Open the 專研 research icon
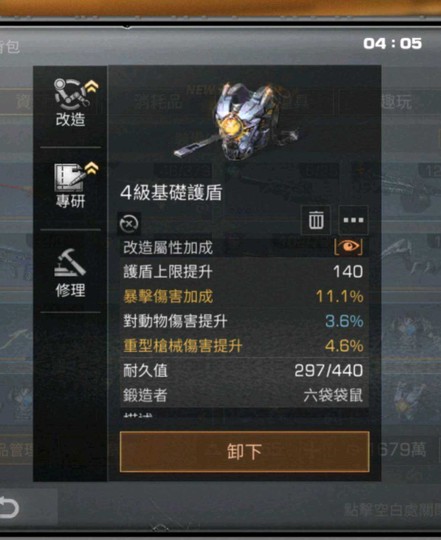This screenshot has width=441, height=540. tap(72, 185)
